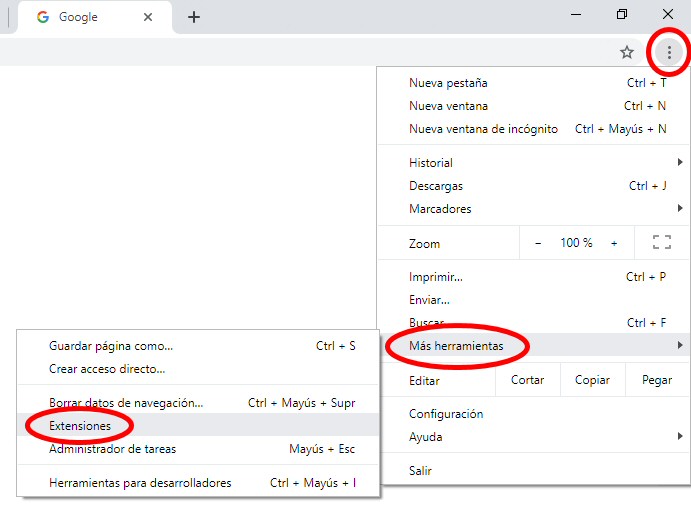Bookmark this page with the star icon
This screenshot has width=691, height=525.
[x=627, y=53]
